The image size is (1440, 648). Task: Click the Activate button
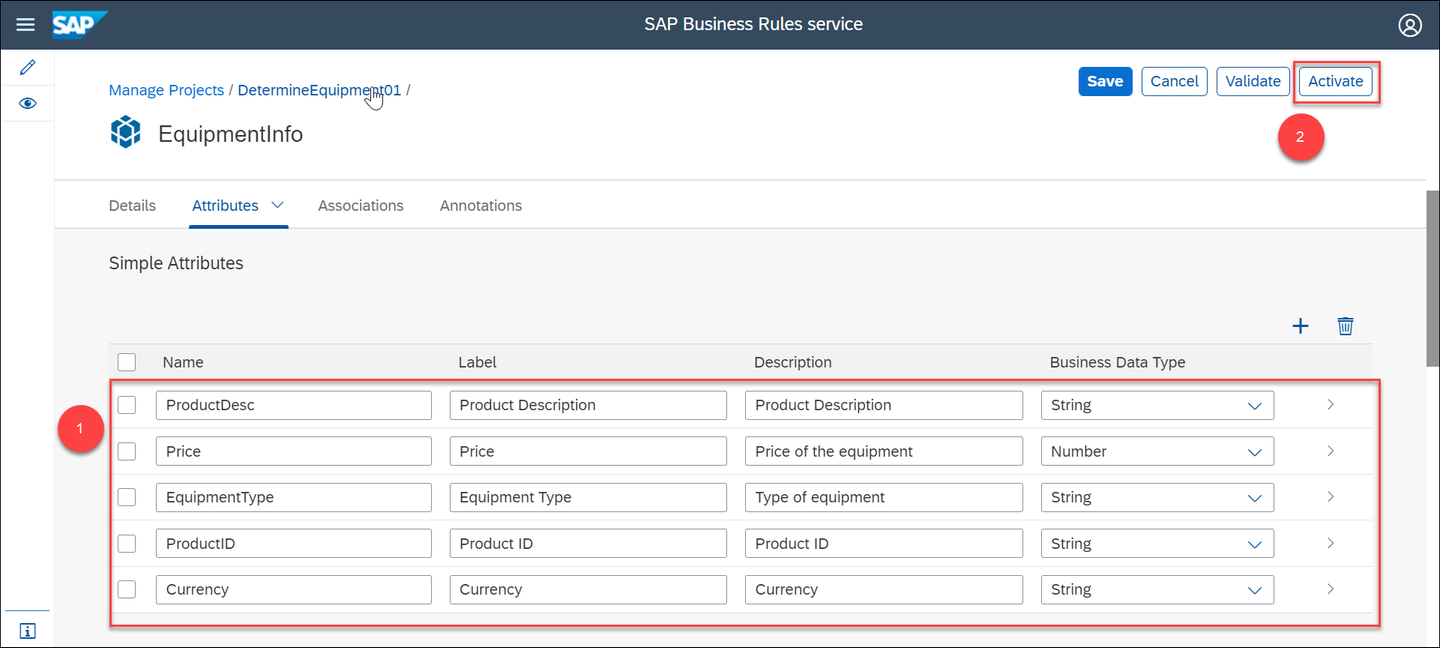1336,81
